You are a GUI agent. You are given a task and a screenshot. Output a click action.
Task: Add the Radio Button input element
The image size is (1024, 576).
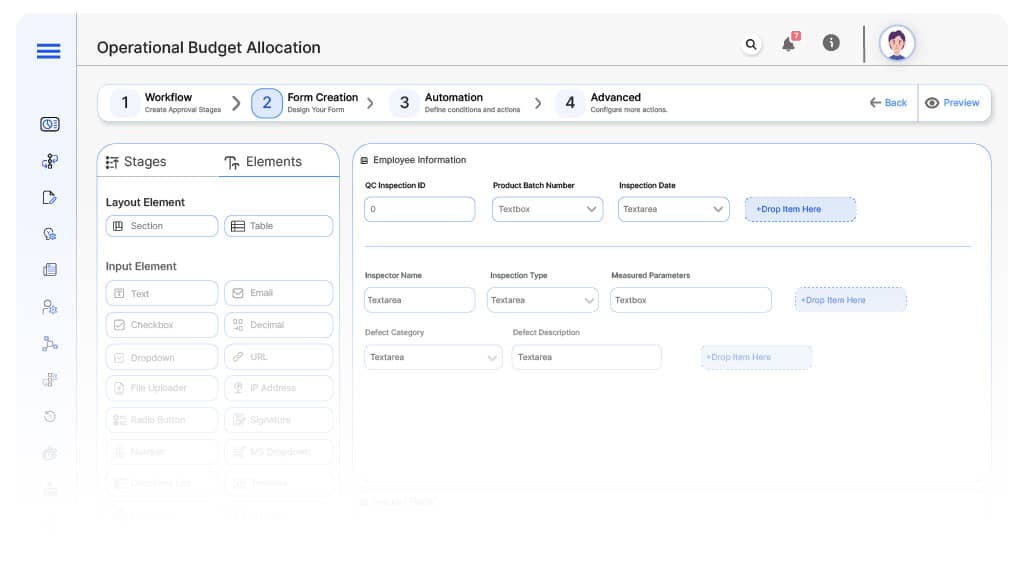161,420
